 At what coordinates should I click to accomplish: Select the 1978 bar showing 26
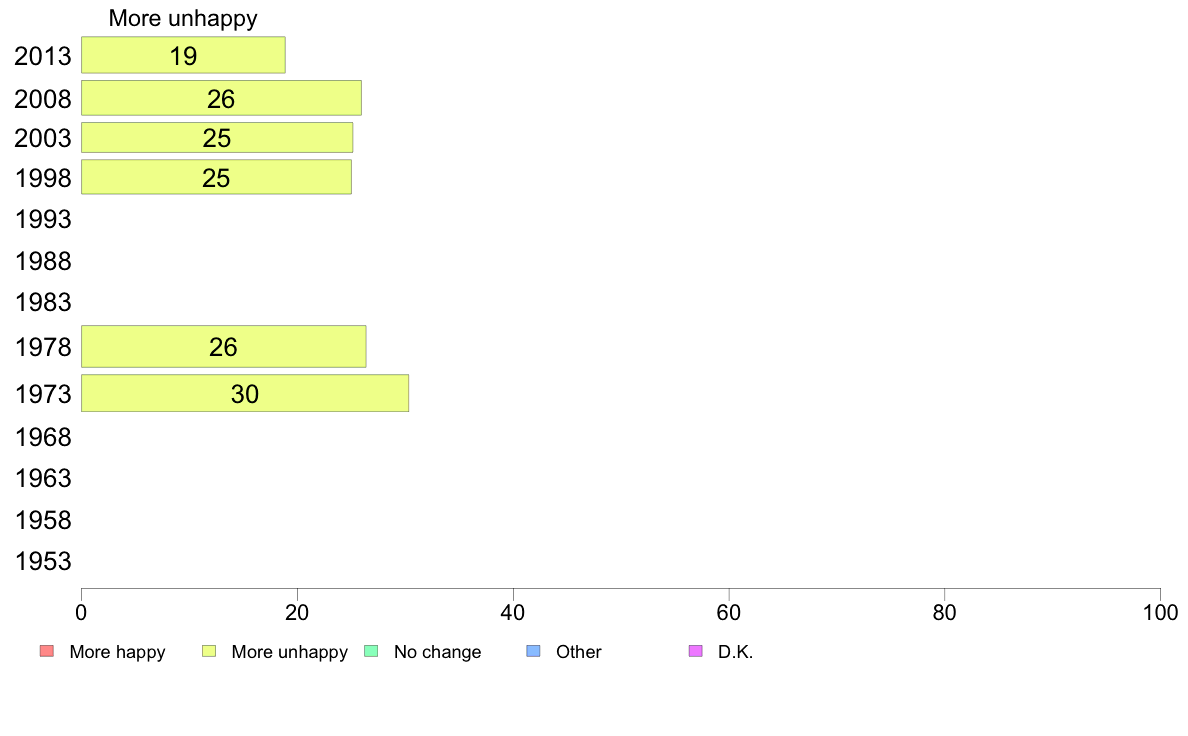[223, 347]
